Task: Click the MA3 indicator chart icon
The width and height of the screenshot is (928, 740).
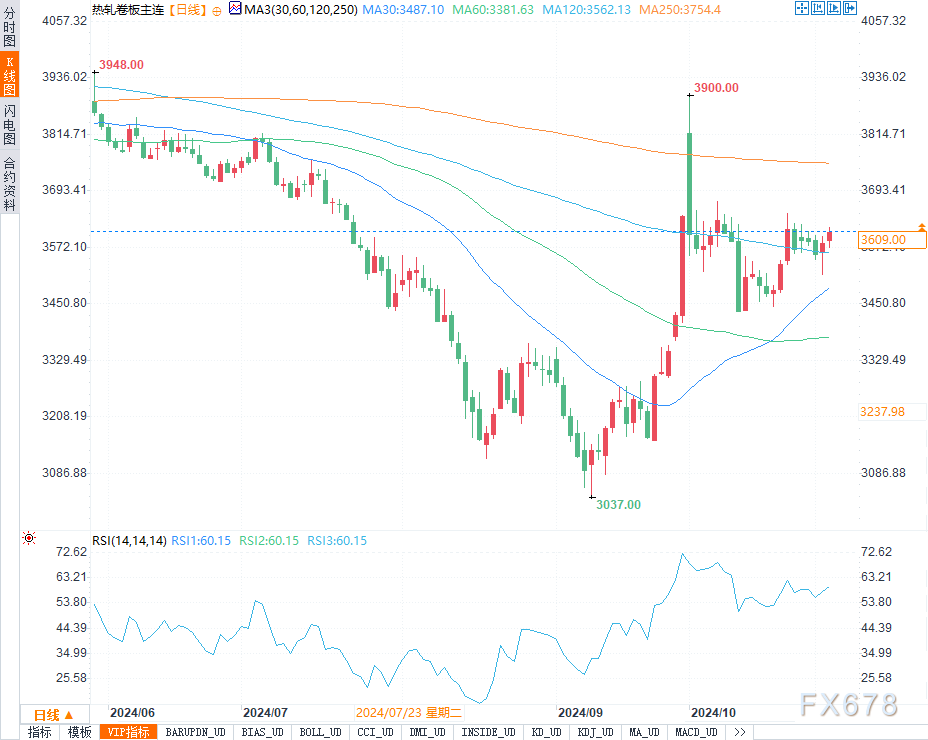Action: pyautogui.click(x=235, y=9)
